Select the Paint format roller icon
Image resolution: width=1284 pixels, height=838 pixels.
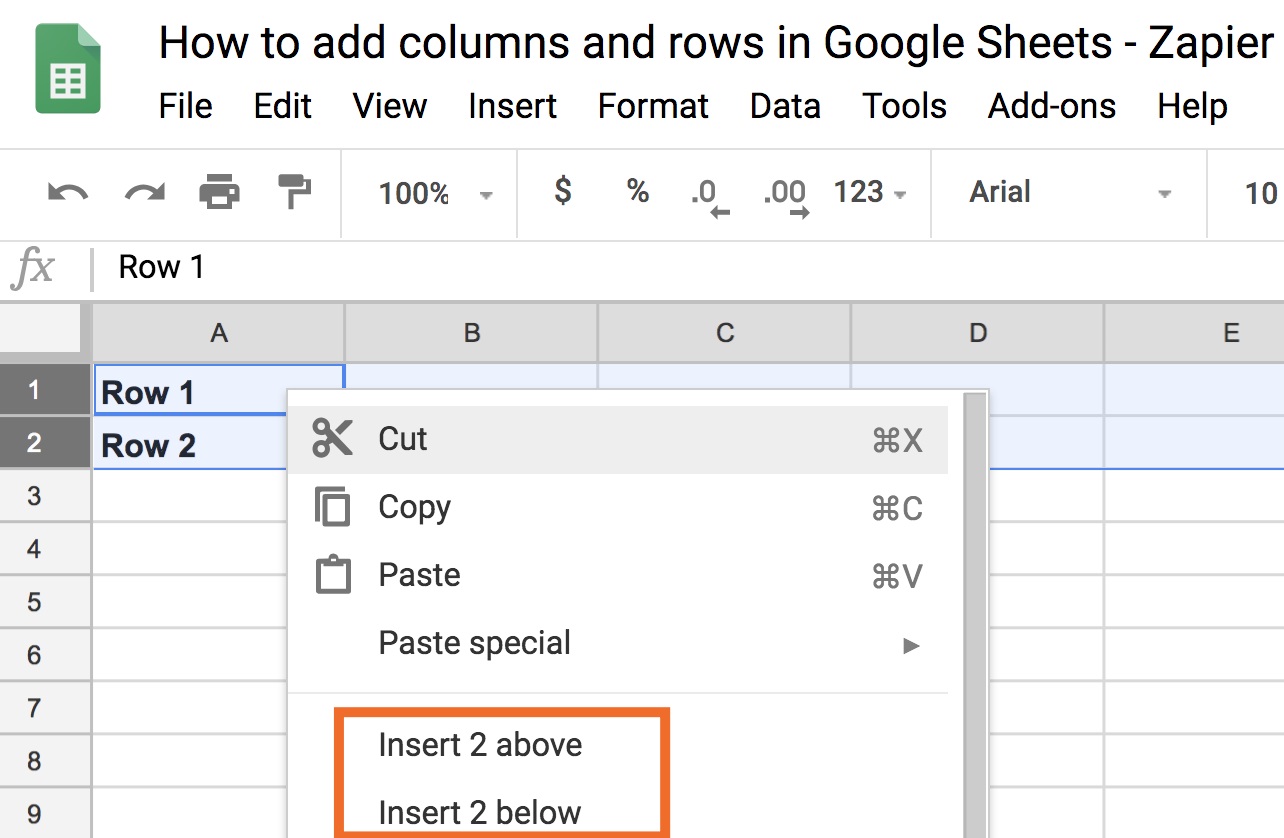pos(294,191)
